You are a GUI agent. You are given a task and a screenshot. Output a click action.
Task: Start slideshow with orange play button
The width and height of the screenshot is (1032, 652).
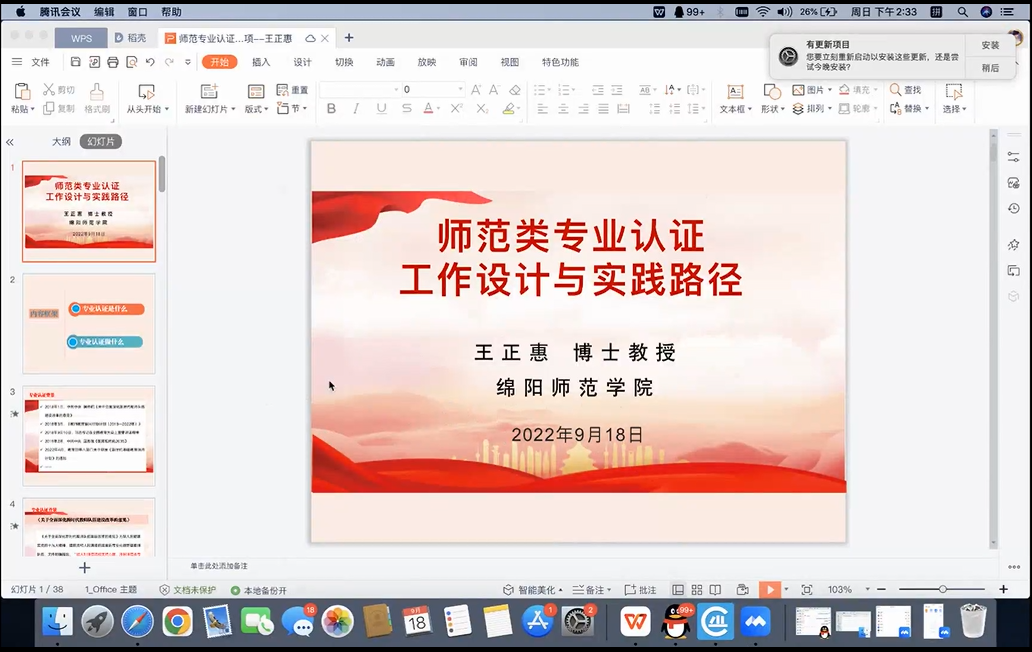769,590
